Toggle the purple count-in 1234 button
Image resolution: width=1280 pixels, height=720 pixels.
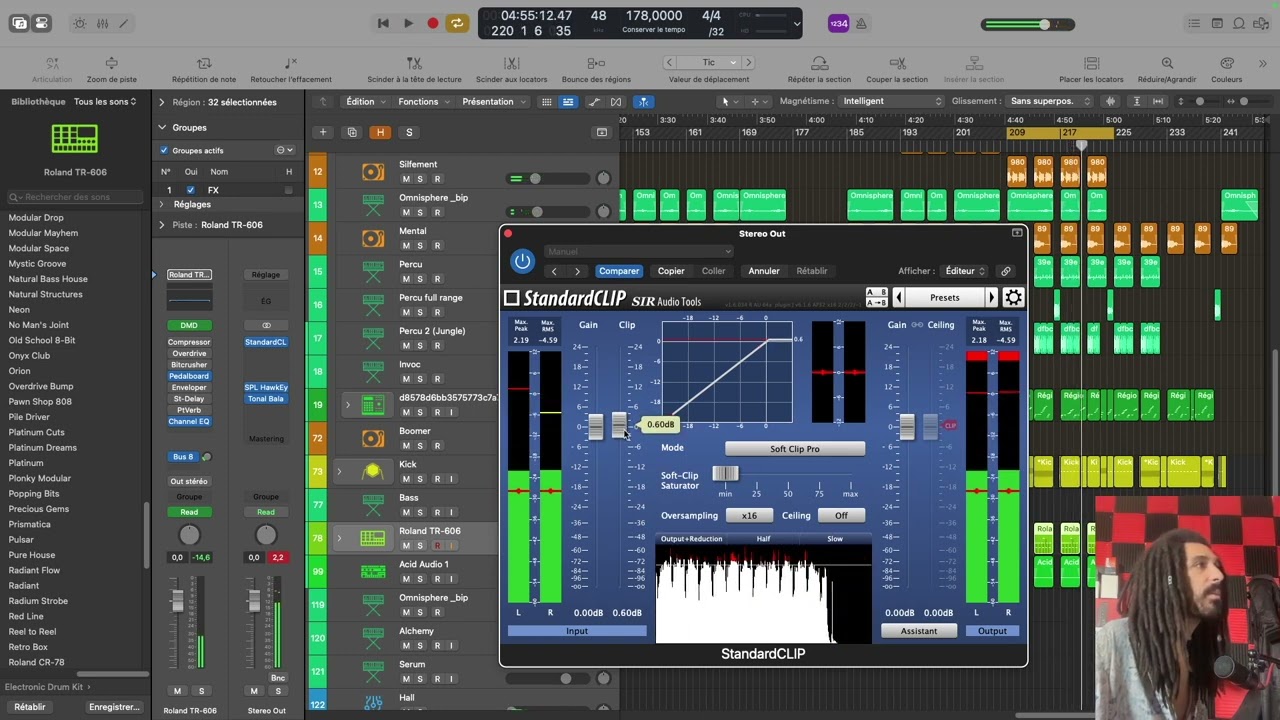point(838,23)
